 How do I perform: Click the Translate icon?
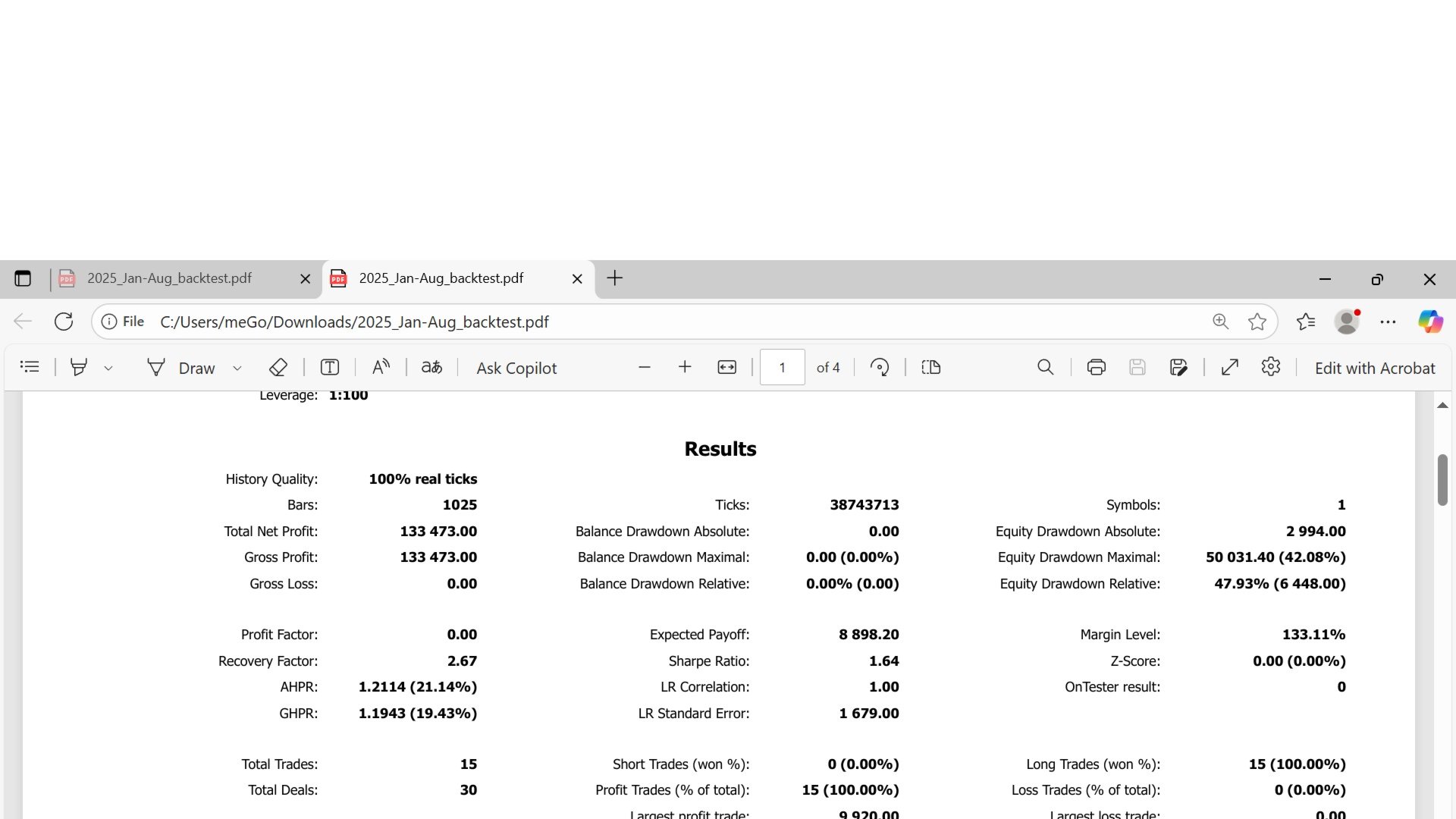[431, 367]
